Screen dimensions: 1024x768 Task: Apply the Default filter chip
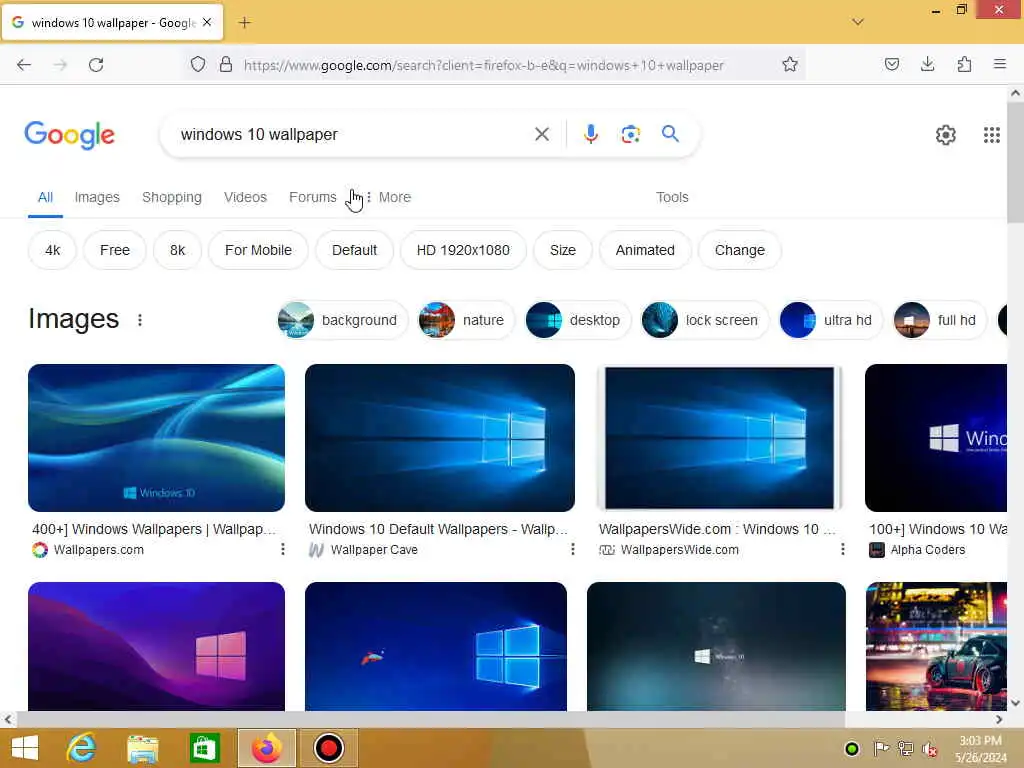tap(354, 250)
